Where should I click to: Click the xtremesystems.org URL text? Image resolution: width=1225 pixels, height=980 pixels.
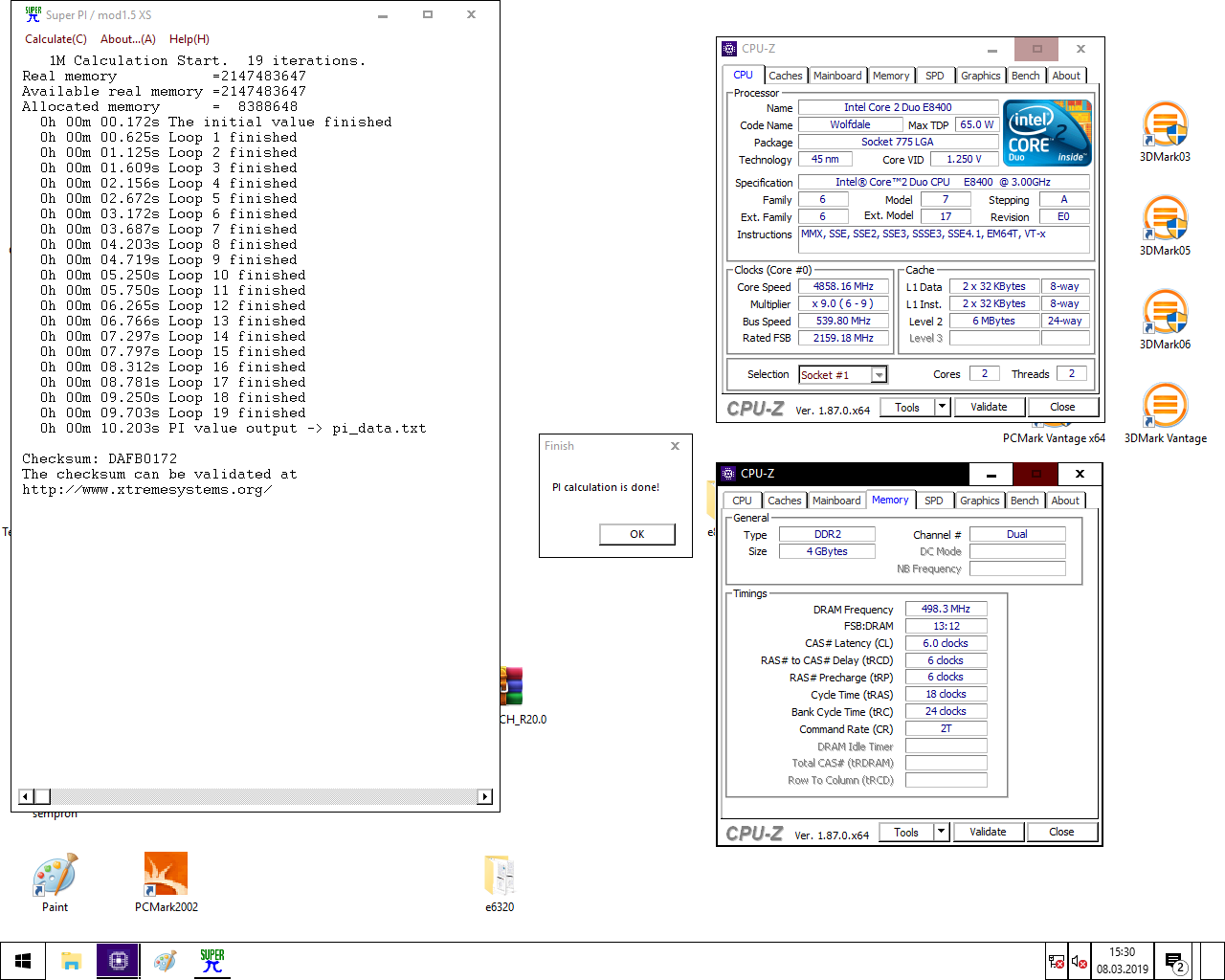tap(147, 489)
